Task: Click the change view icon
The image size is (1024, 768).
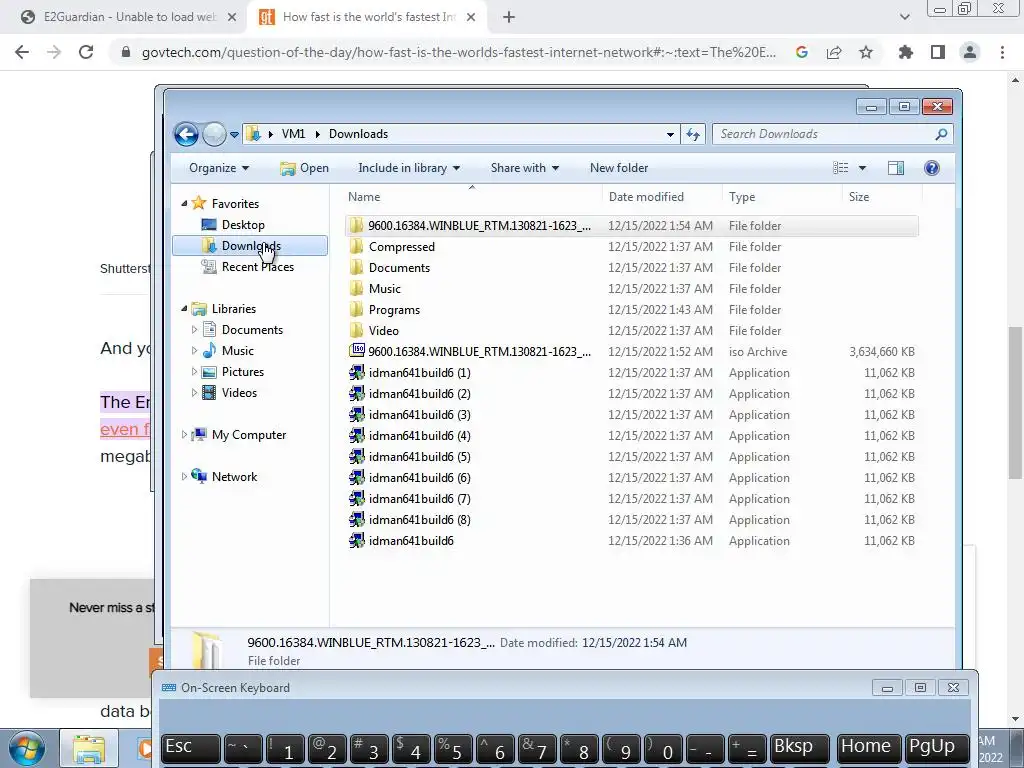Action: tap(840, 168)
